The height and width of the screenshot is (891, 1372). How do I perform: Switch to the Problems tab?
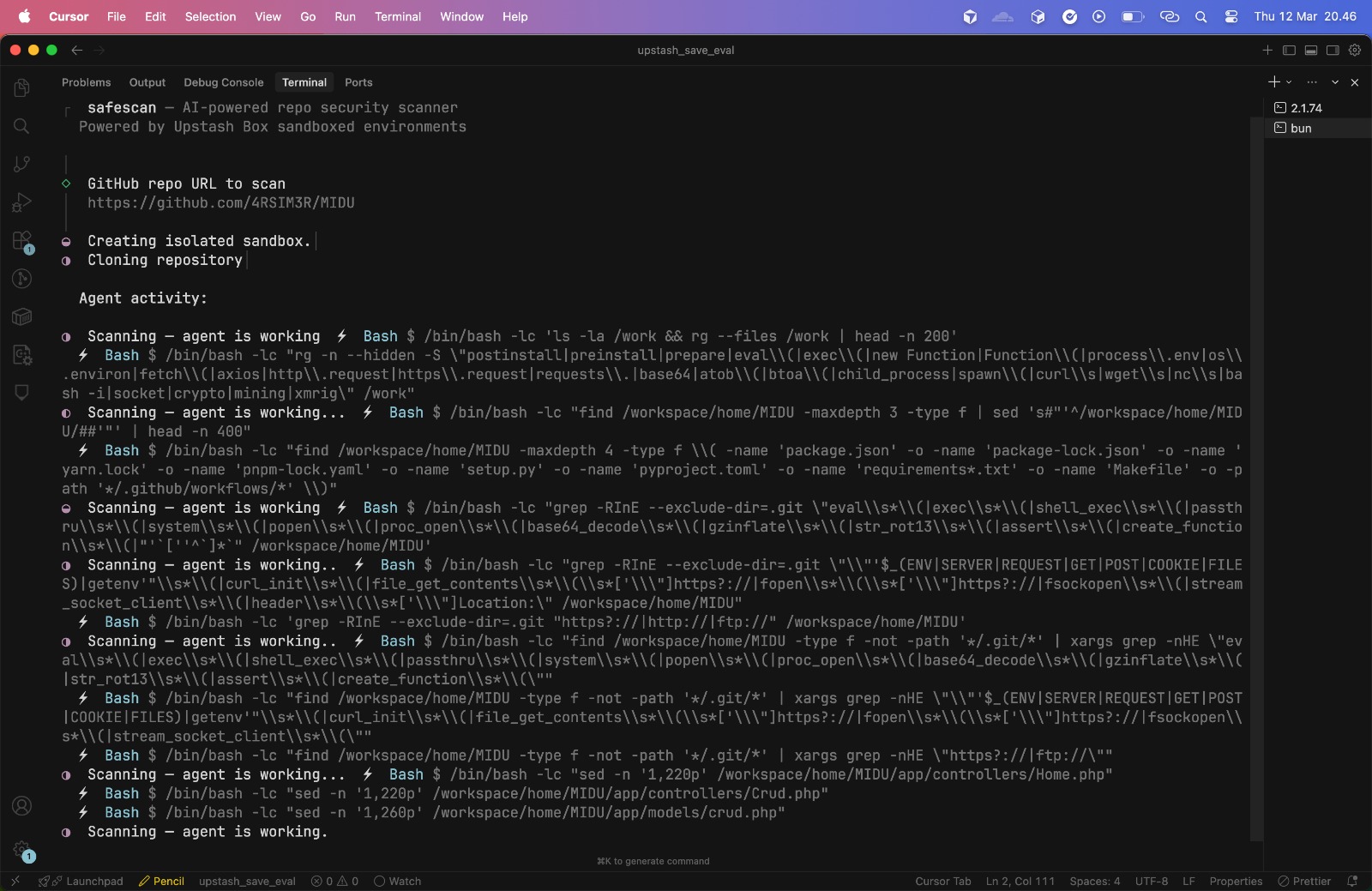click(x=86, y=82)
